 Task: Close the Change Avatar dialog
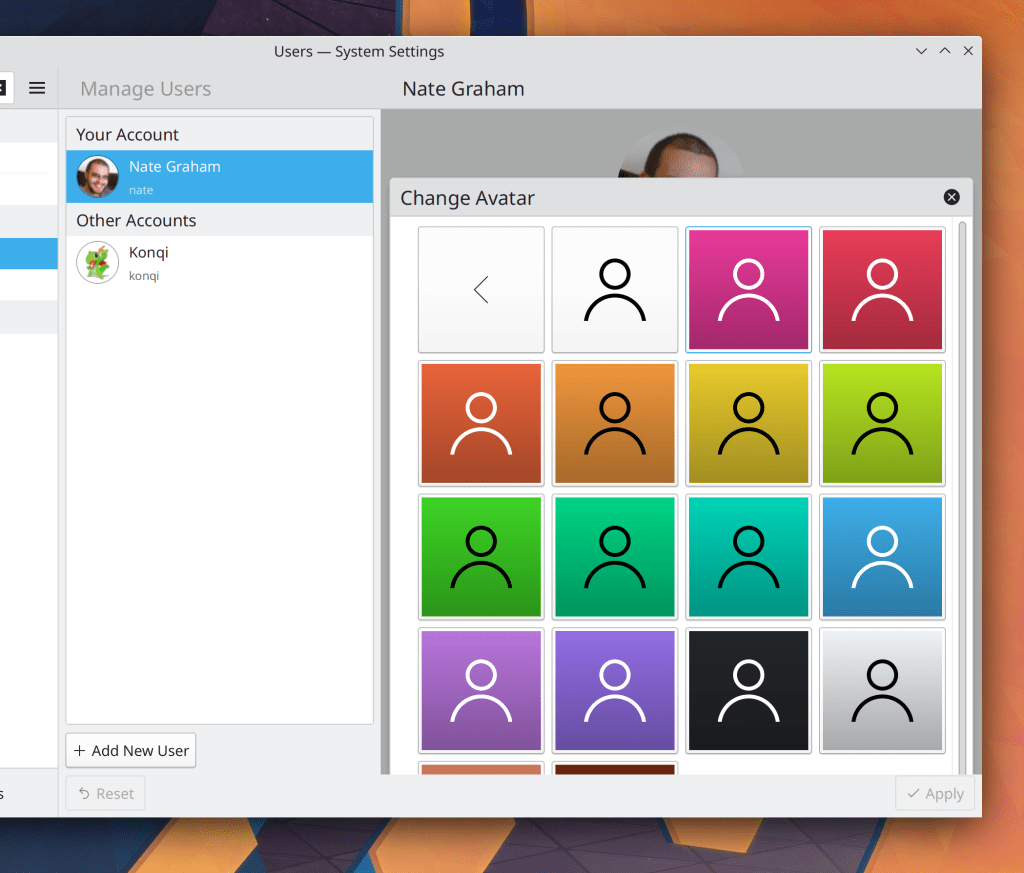951,197
